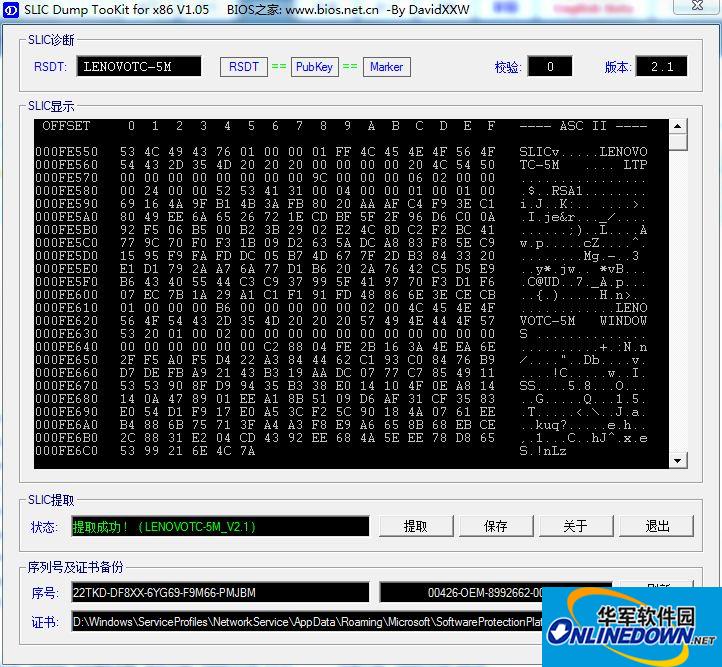Click the RSDT status button
Image resolution: width=722 pixels, height=667 pixels.
[244, 67]
